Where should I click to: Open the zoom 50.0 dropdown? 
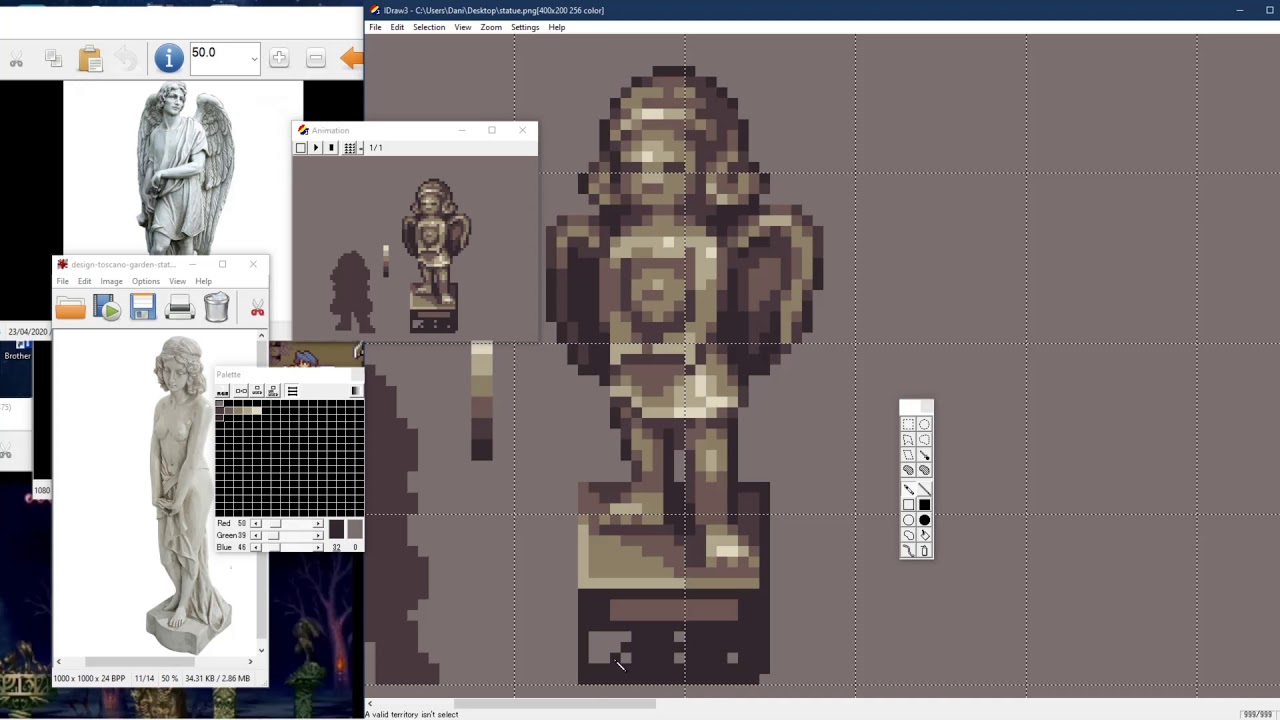pyautogui.click(x=254, y=59)
